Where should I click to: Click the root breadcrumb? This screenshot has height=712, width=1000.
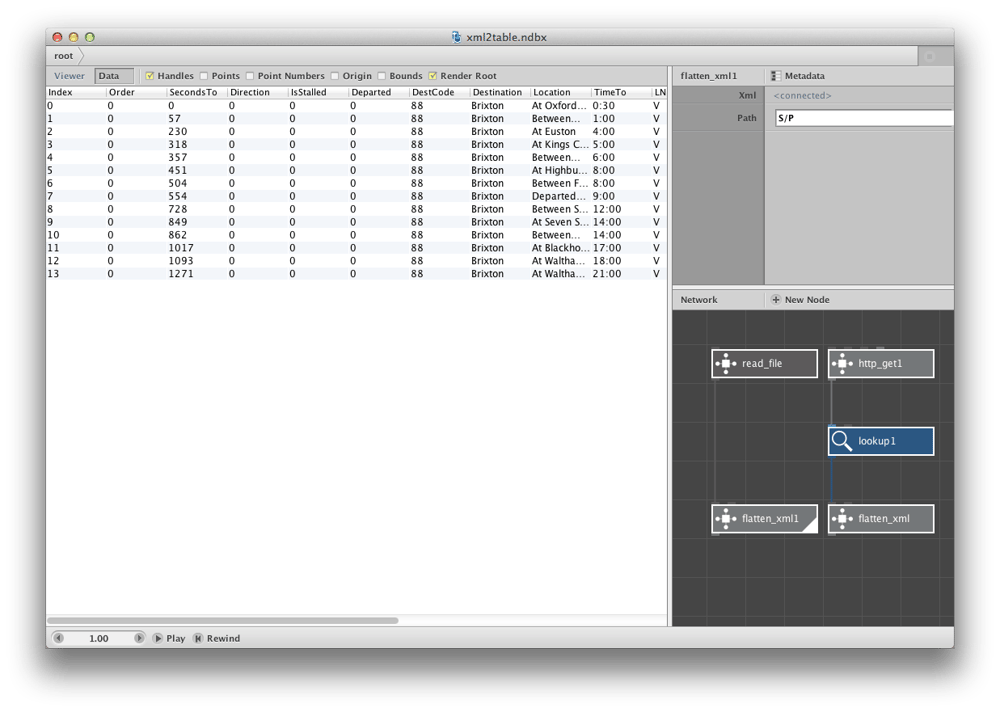pos(63,56)
